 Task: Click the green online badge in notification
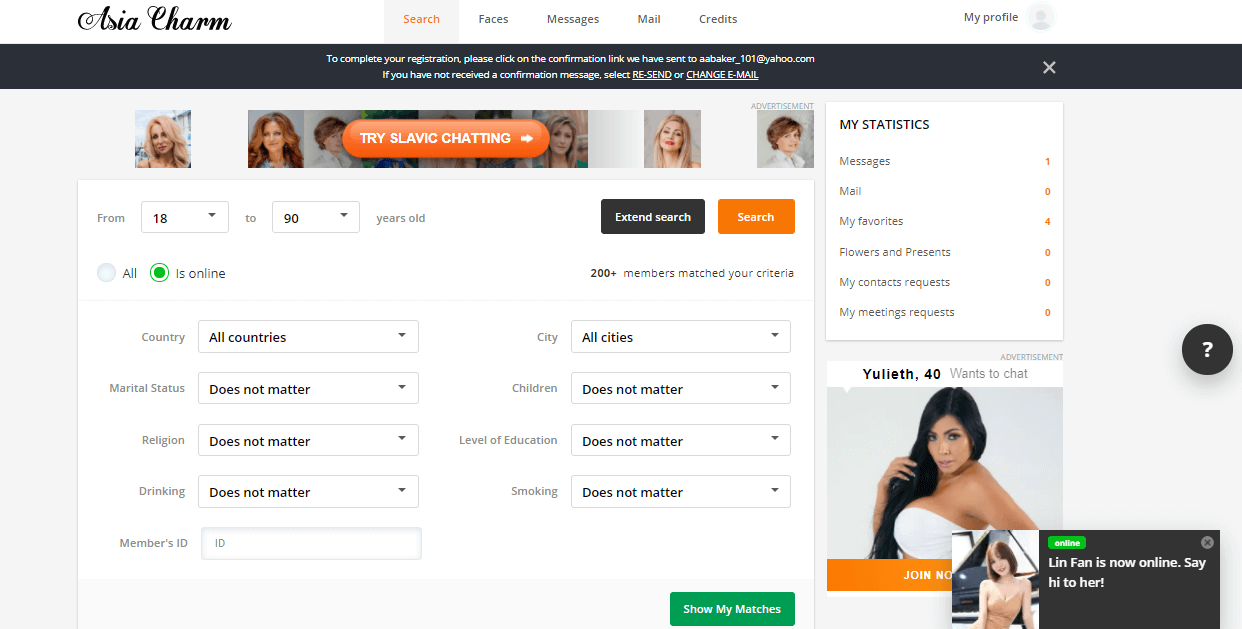point(1067,543)
